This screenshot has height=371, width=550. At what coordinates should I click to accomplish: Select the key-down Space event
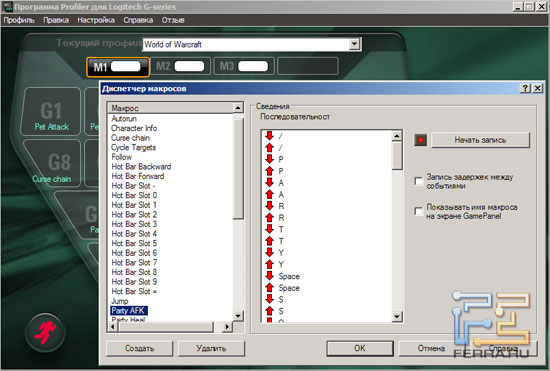282,276
